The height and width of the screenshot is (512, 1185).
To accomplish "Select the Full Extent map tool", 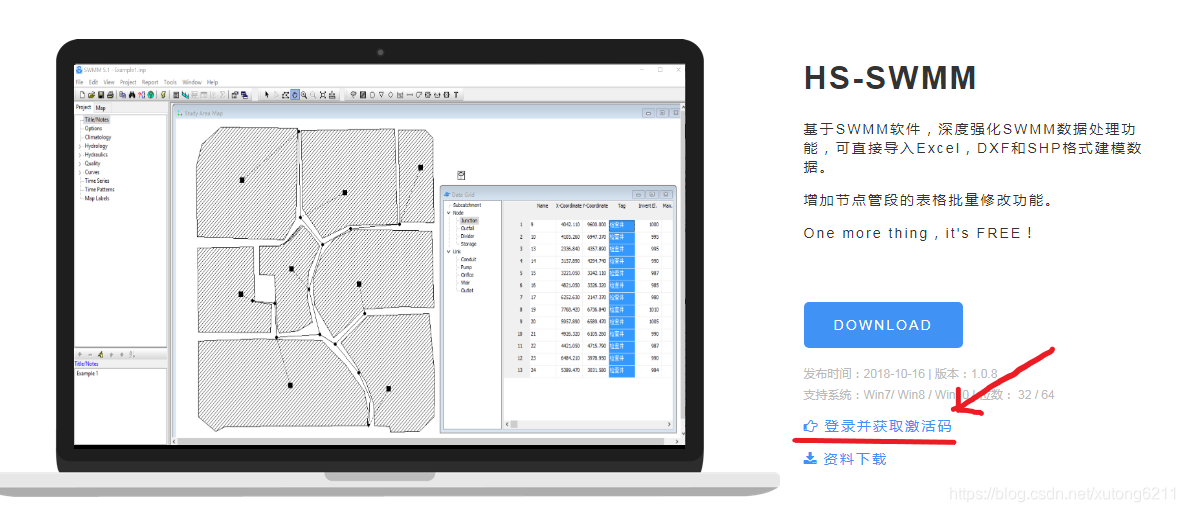I will pos(323,95).
